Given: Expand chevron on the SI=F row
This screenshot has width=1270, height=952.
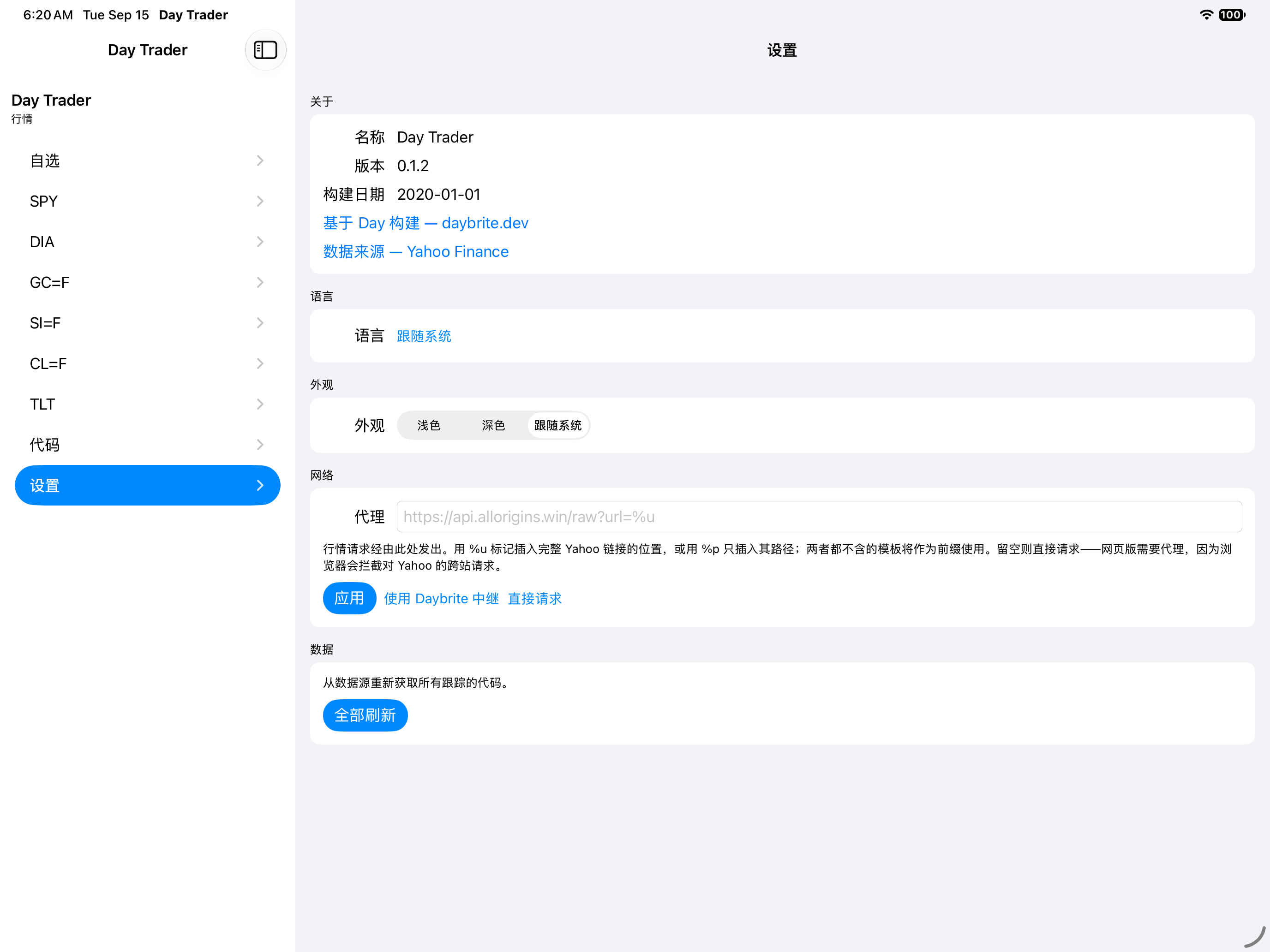Looking at the screenshot, I should click(260, 323).
